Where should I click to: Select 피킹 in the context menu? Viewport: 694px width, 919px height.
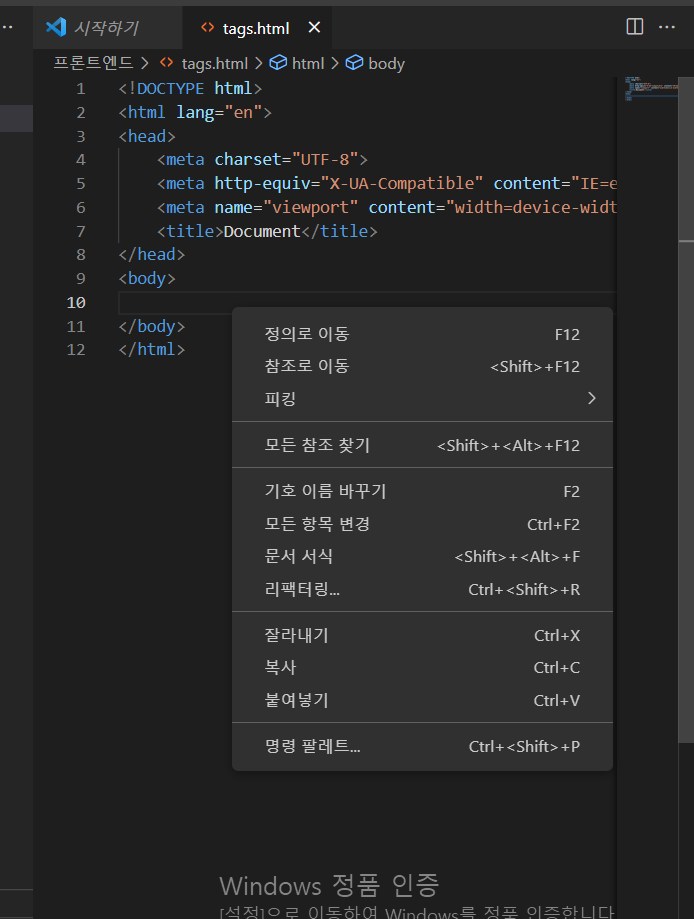(x=422, y=399)
